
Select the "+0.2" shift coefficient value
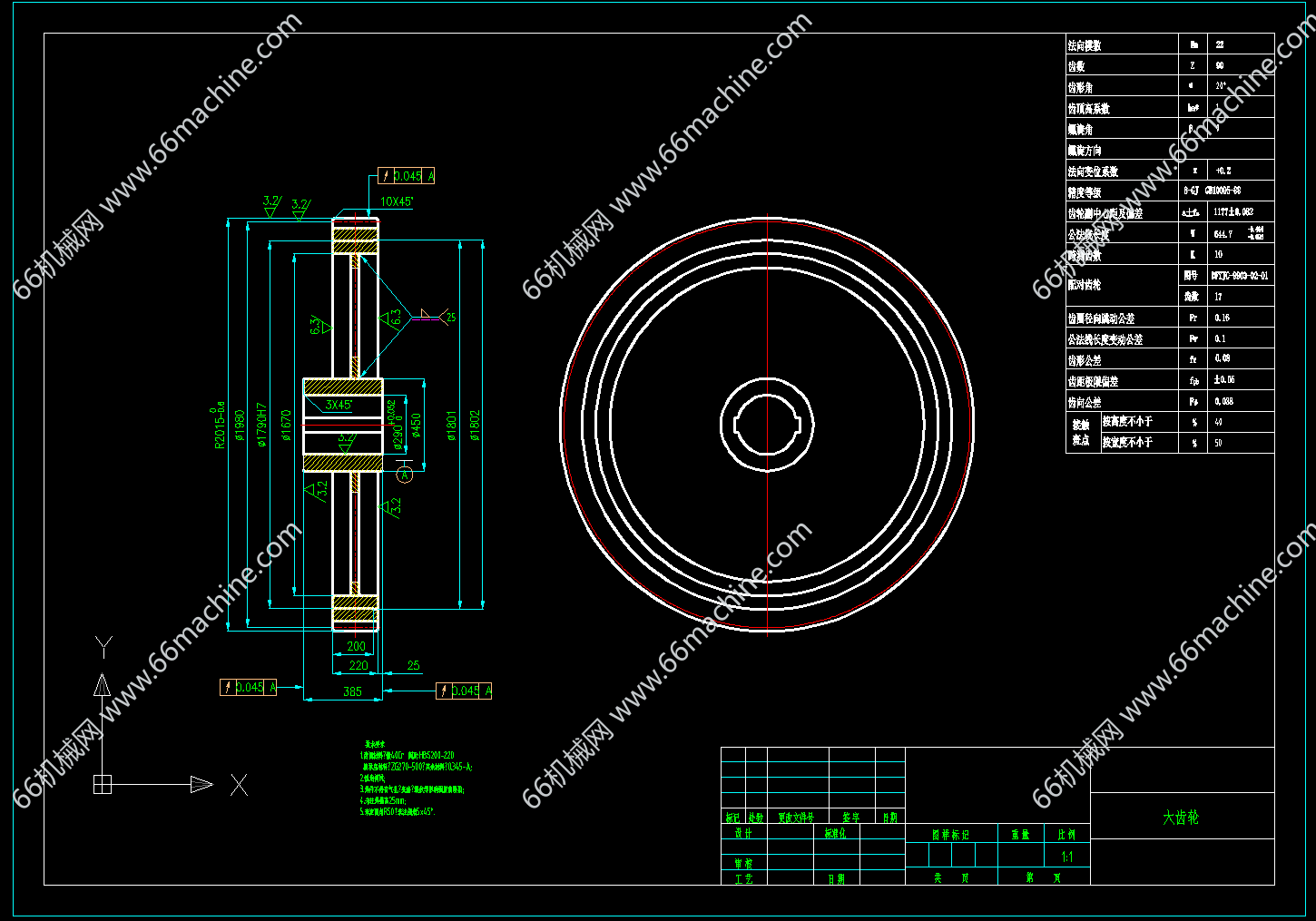tap(1223, 171)
